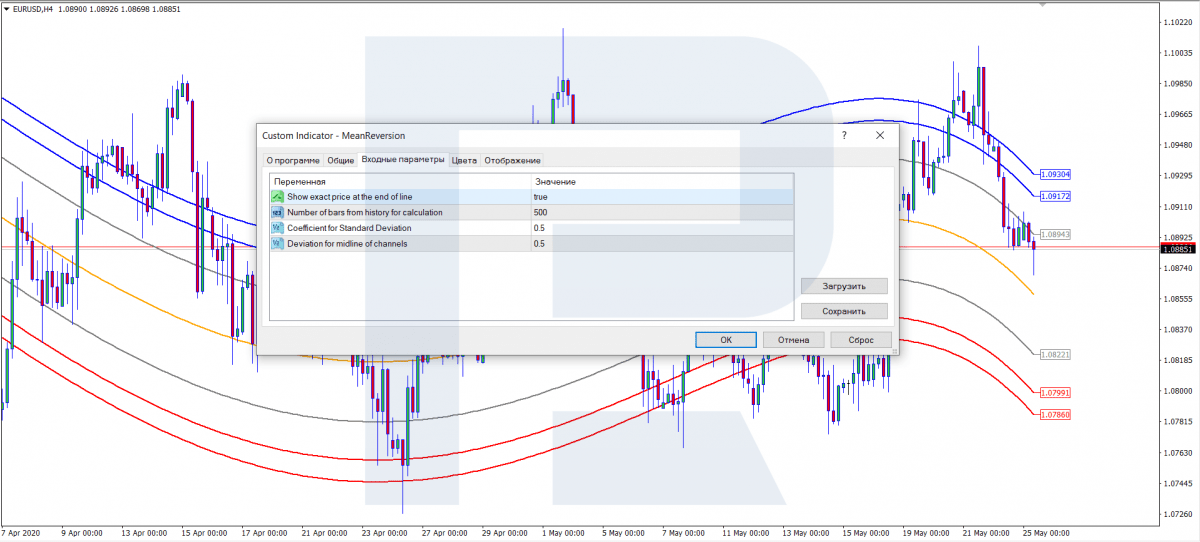1200x542 pixels.
Task: Cancel the dialog using 'Отмена'
Action: pos(793,340)
